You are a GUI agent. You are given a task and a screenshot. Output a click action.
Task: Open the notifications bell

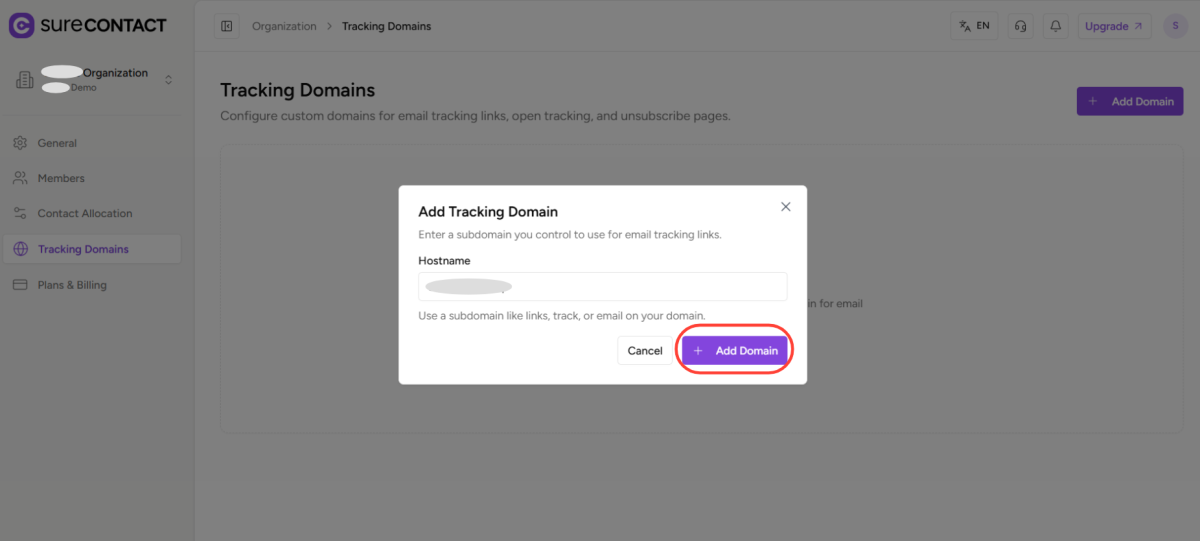click(x=1054, y=26)
